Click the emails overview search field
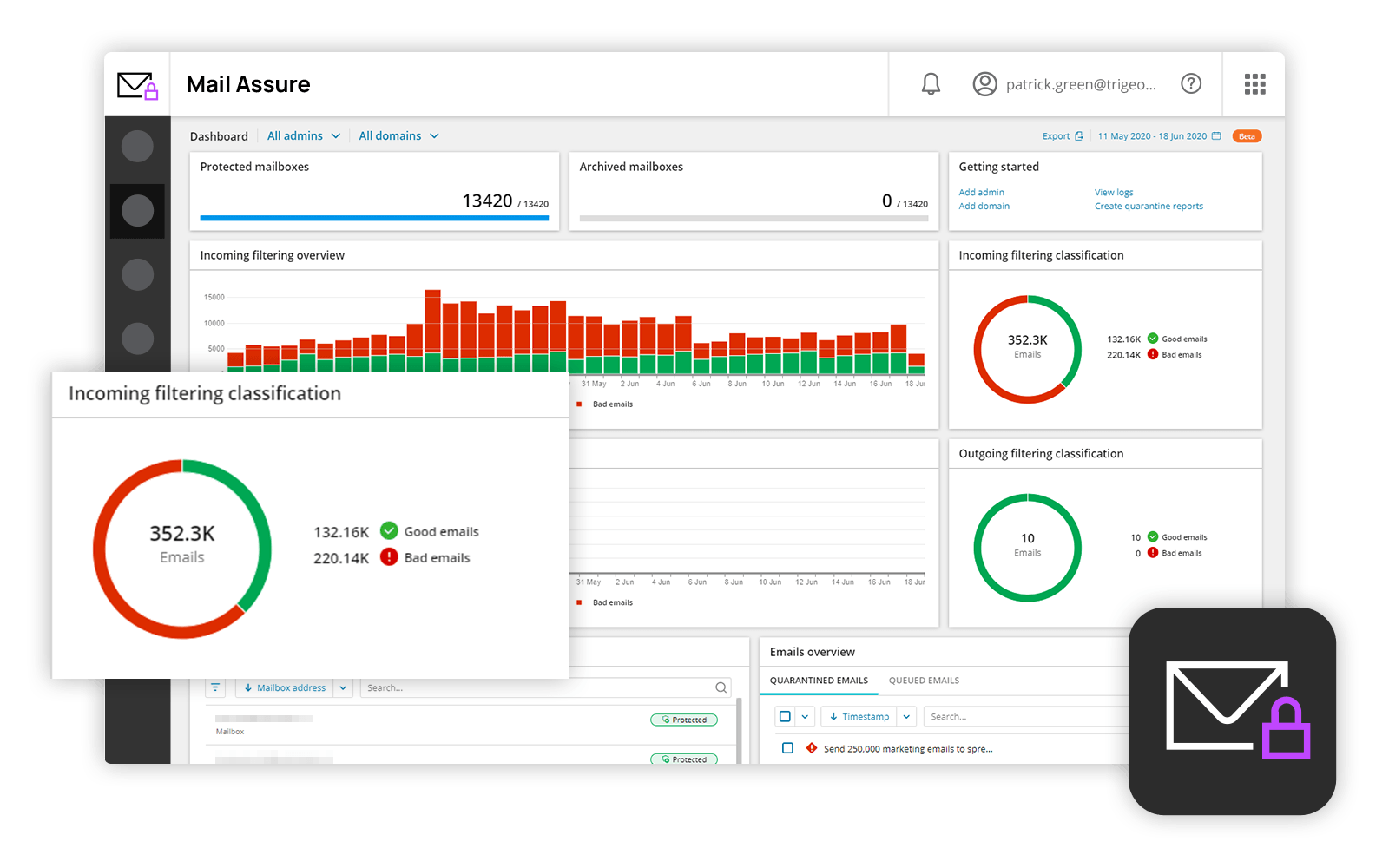 [1024, 717]
